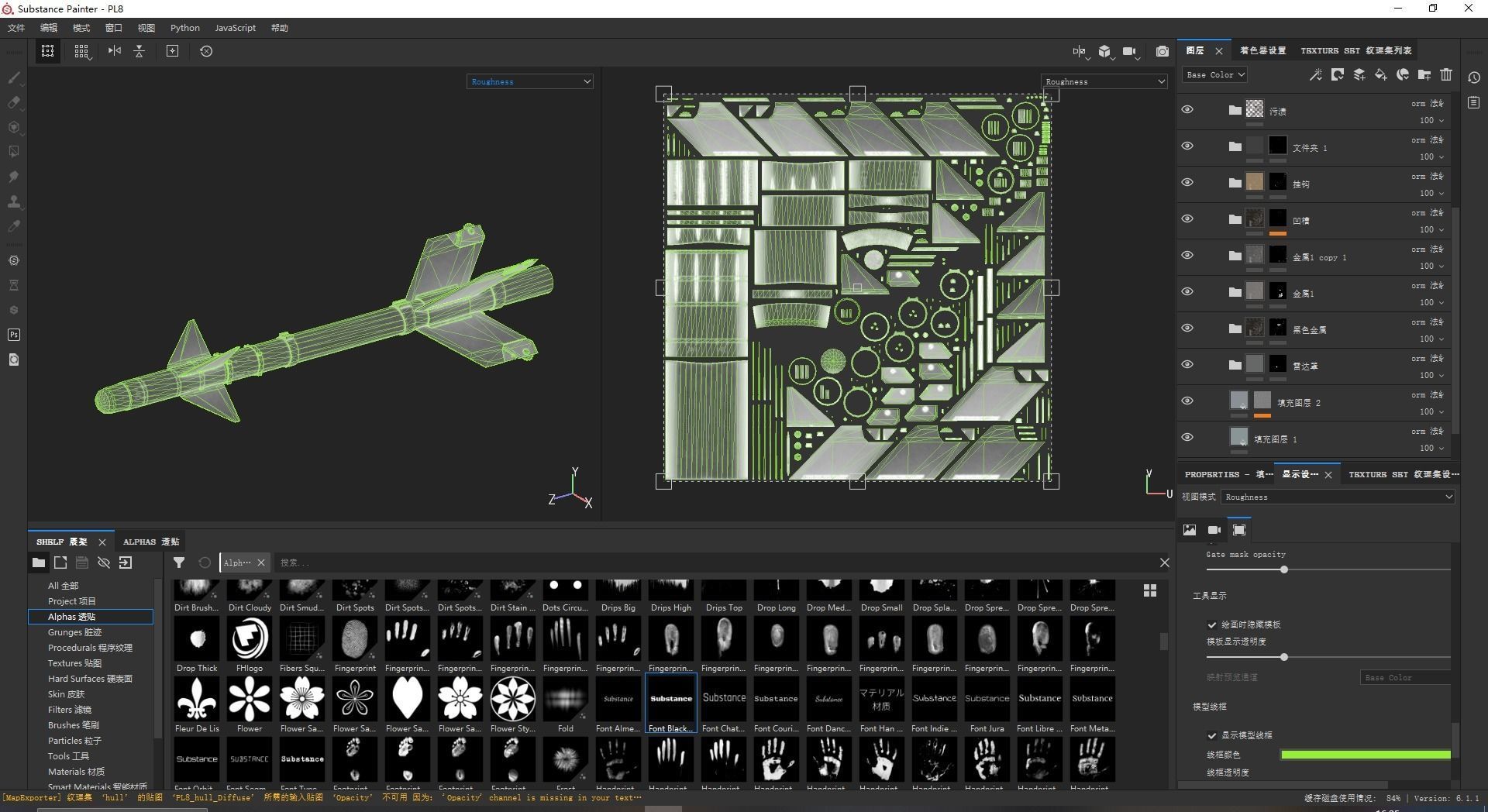The width and height of the screenshot is (1488, 812).
Task: Select the Projection tool in left toolbar
Action: (14, 127)
